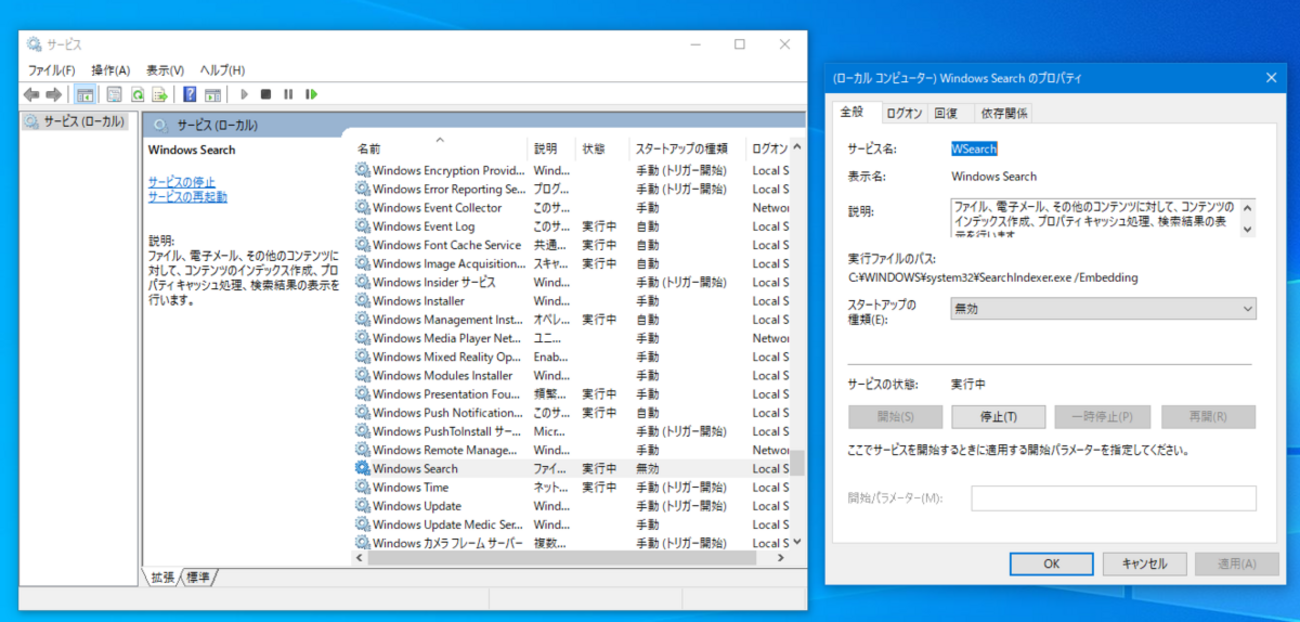Image resolution: width=1300 pixels, height=622 pixels.
Task: Switch to the 依存関係 tab
Action: [1004, 113]
